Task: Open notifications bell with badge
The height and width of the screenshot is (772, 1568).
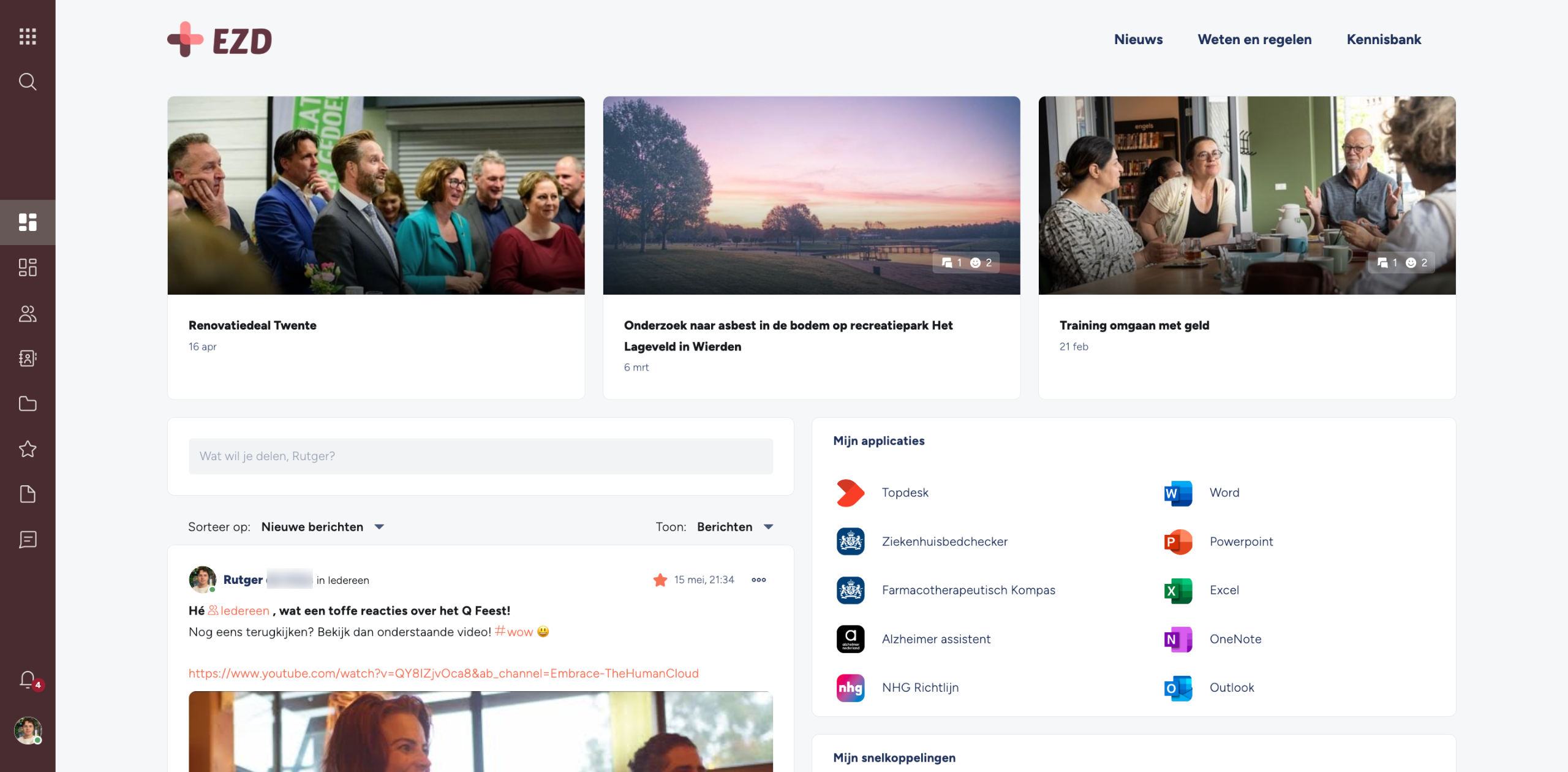Action: point(28,679)
